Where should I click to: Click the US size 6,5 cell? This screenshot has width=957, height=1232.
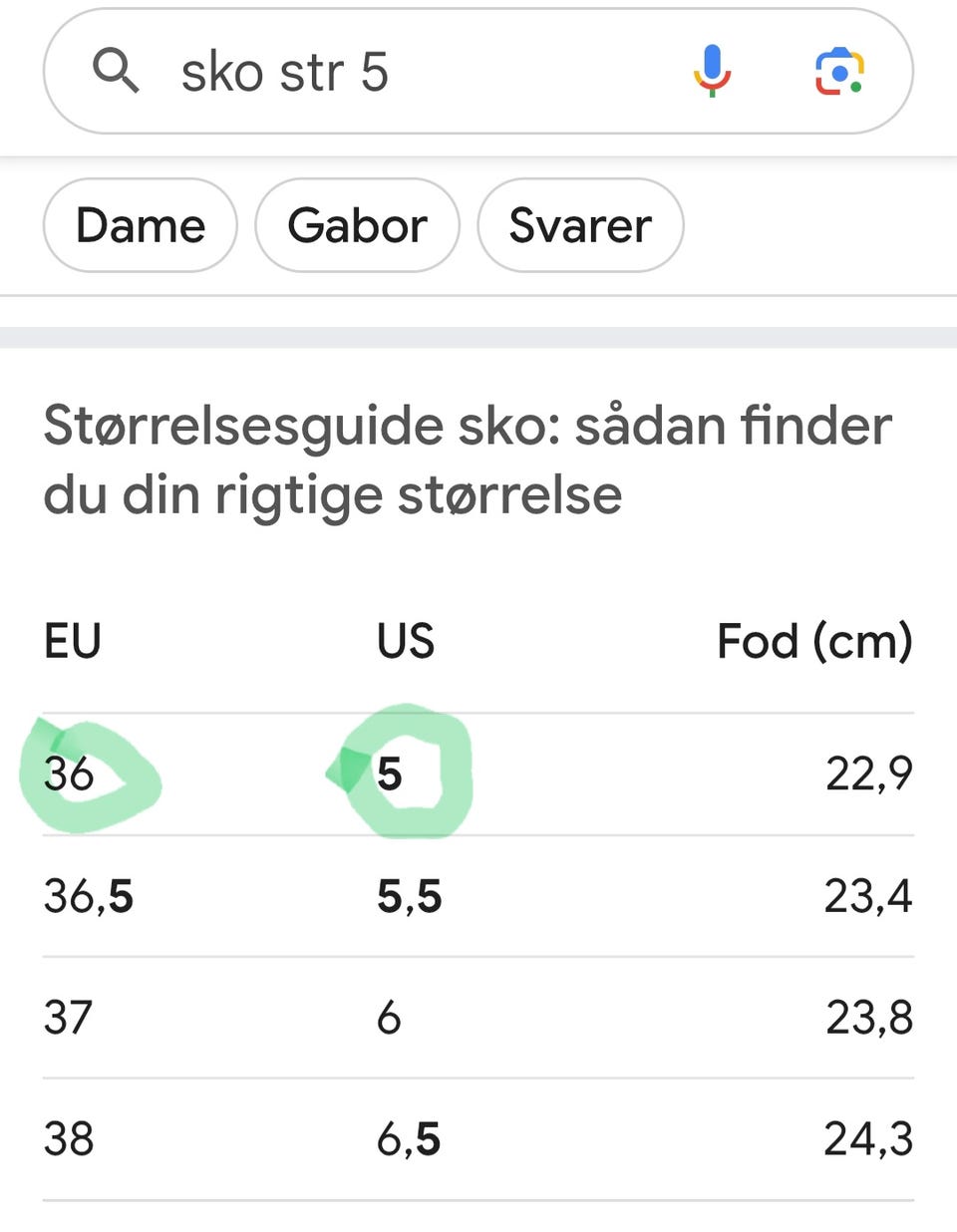click(409, 1138)
